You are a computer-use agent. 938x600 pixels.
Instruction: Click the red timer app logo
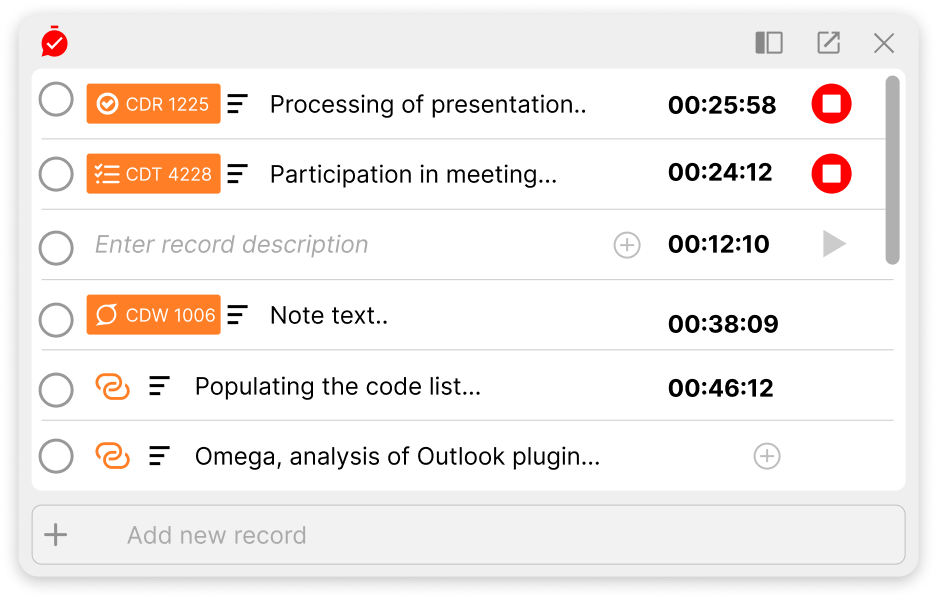click(x=54, y=42)
